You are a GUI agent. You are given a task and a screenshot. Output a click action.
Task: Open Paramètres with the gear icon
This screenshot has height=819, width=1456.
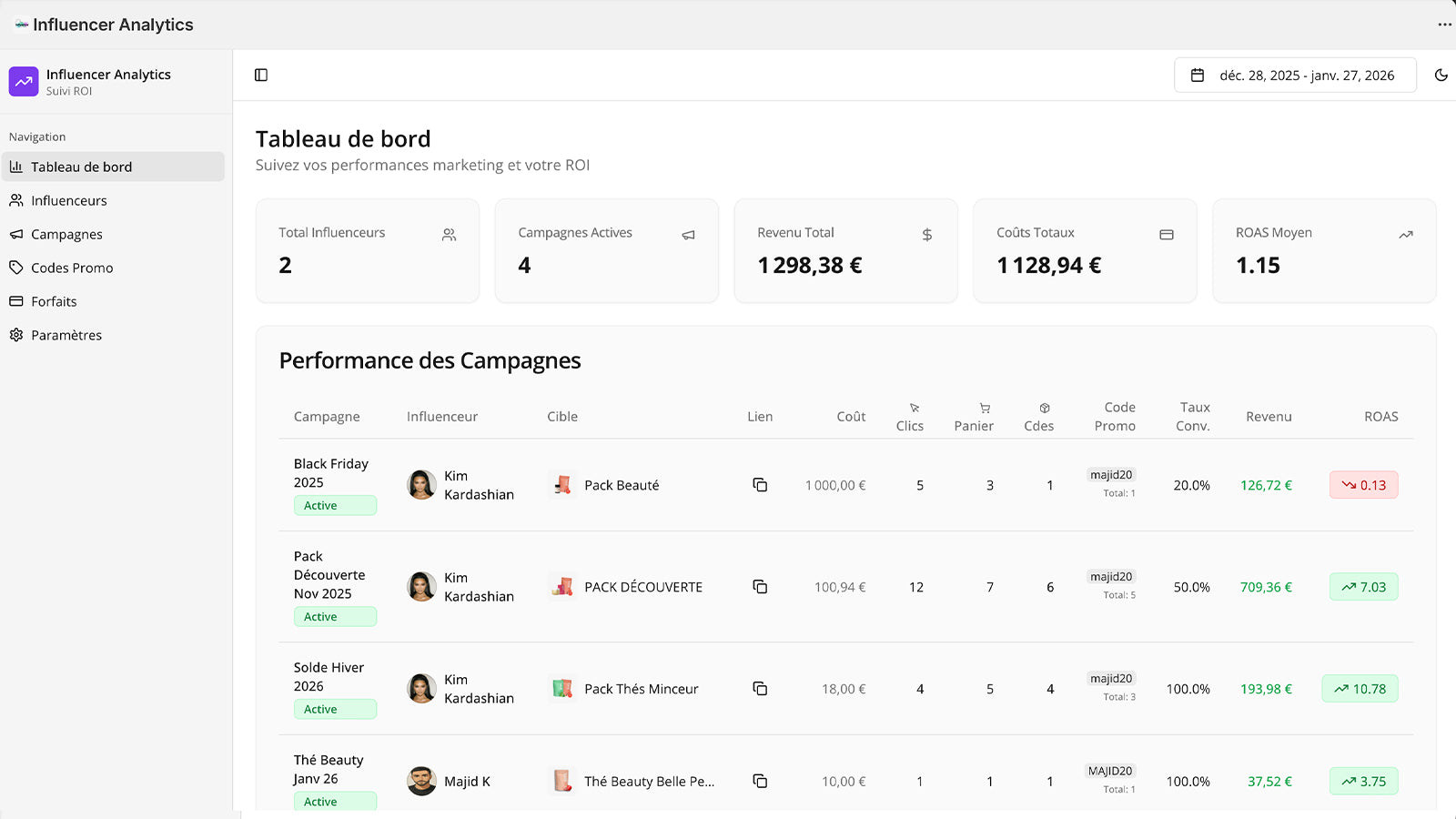point(15,335)
